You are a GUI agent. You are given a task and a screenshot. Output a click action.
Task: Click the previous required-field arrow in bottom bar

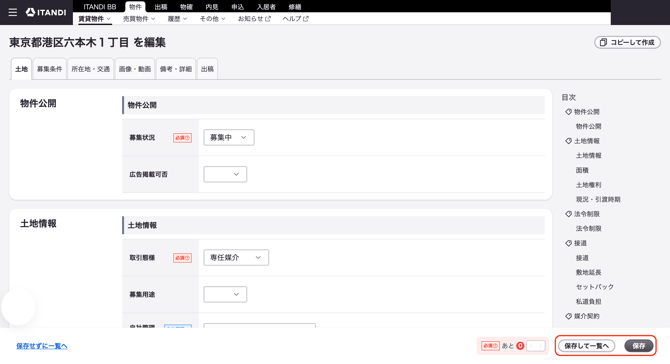[532, 346]
